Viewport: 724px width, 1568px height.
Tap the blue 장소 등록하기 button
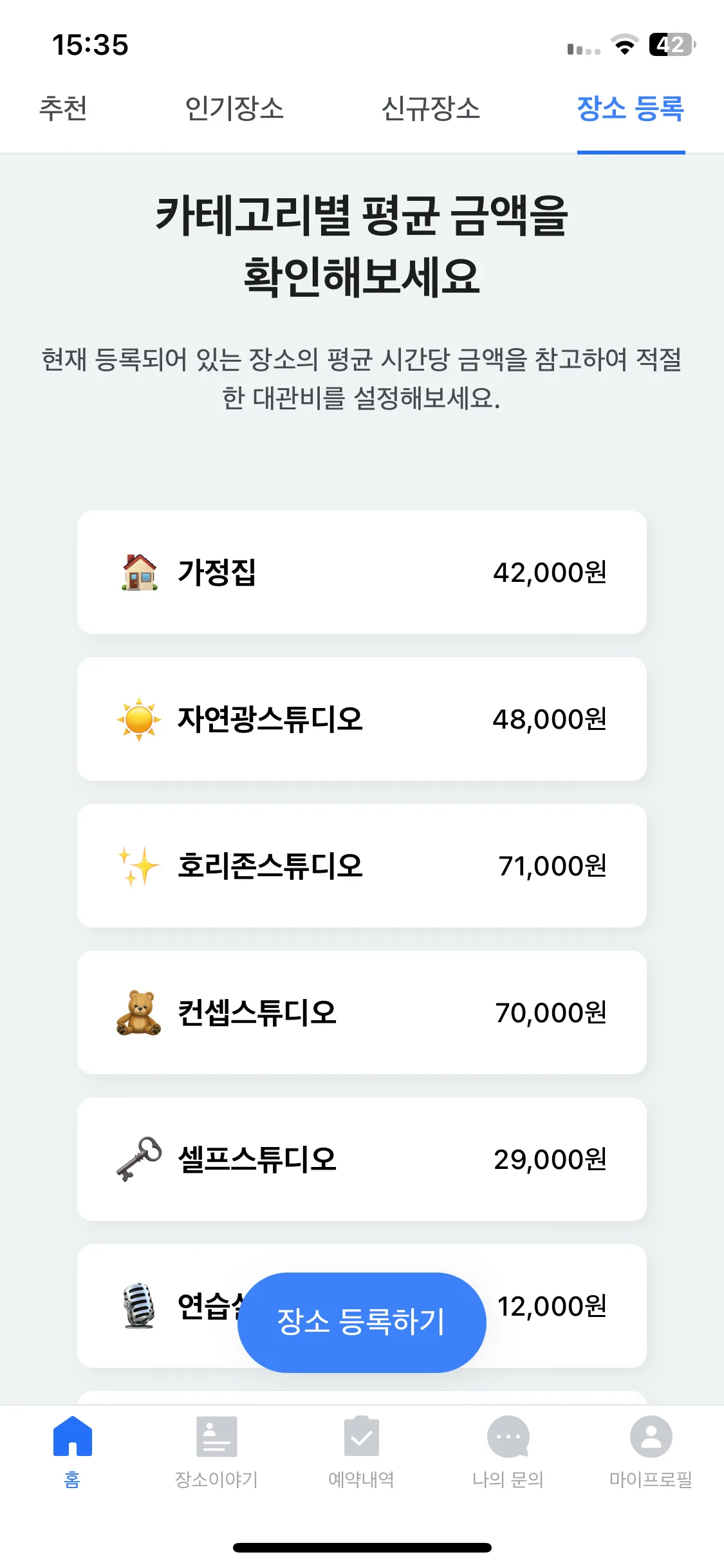362,1322
